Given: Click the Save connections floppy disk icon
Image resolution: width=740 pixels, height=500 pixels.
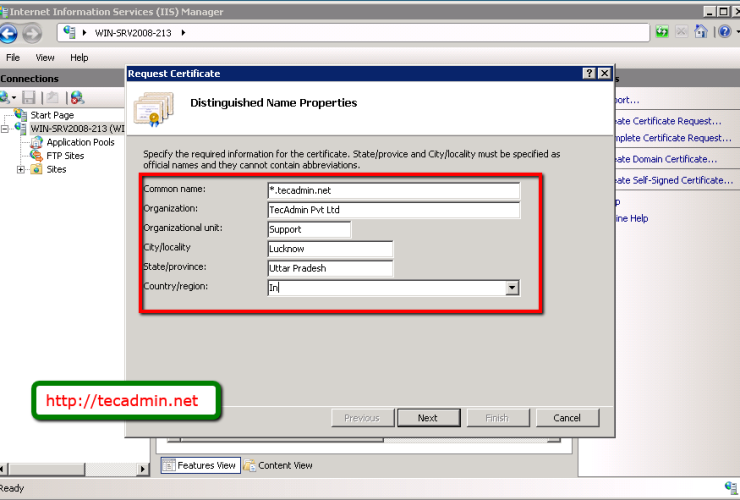Looking at the screenshot, I should point(29,97).
